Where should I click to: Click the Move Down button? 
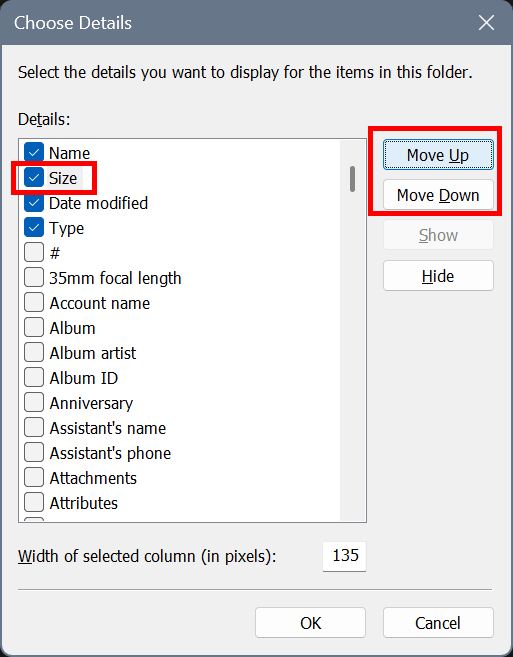tap(438, 195)
